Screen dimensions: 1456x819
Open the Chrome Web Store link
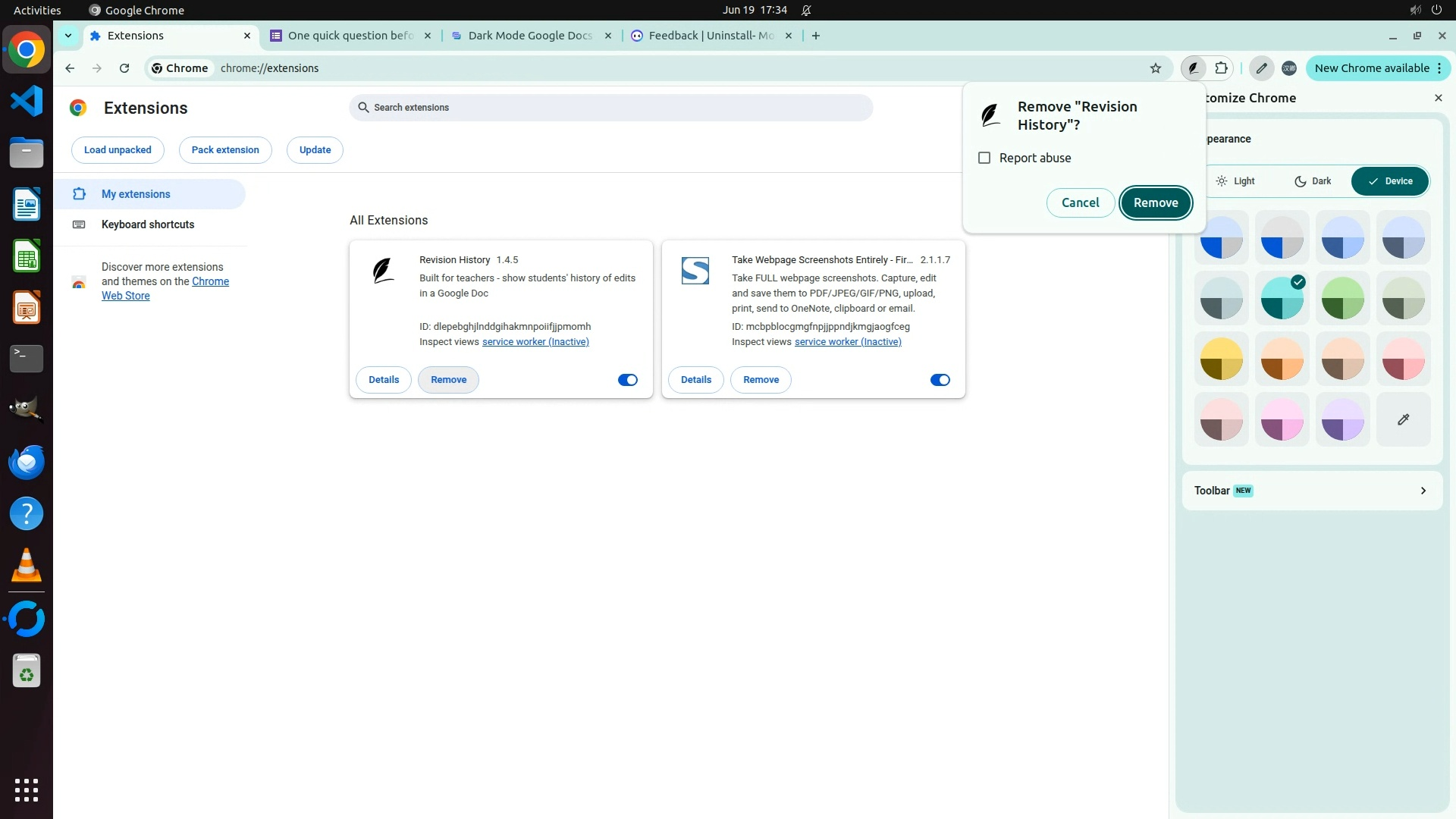(210, 281)
